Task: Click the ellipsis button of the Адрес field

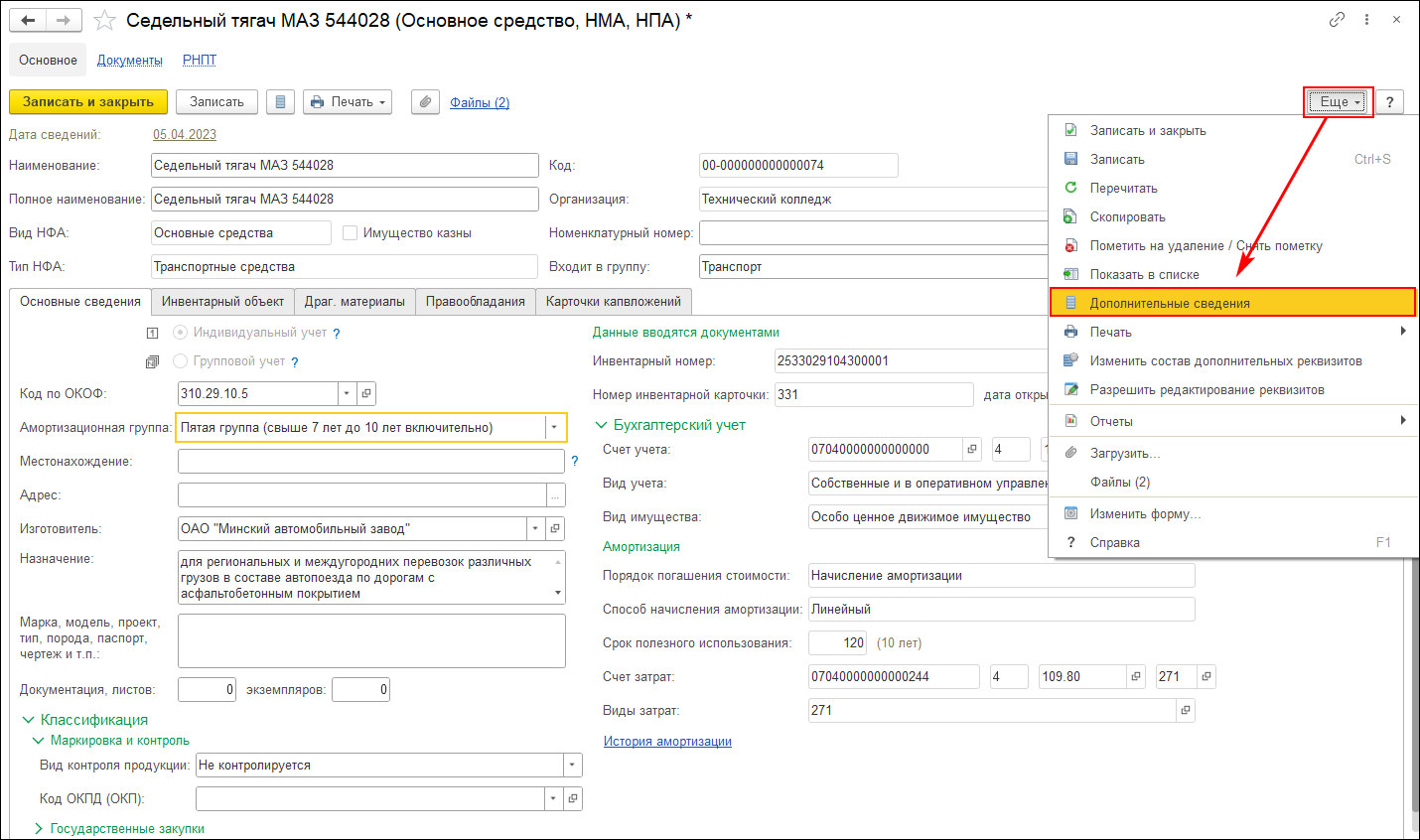Action: pyautogui.click(x=555, y=494)
